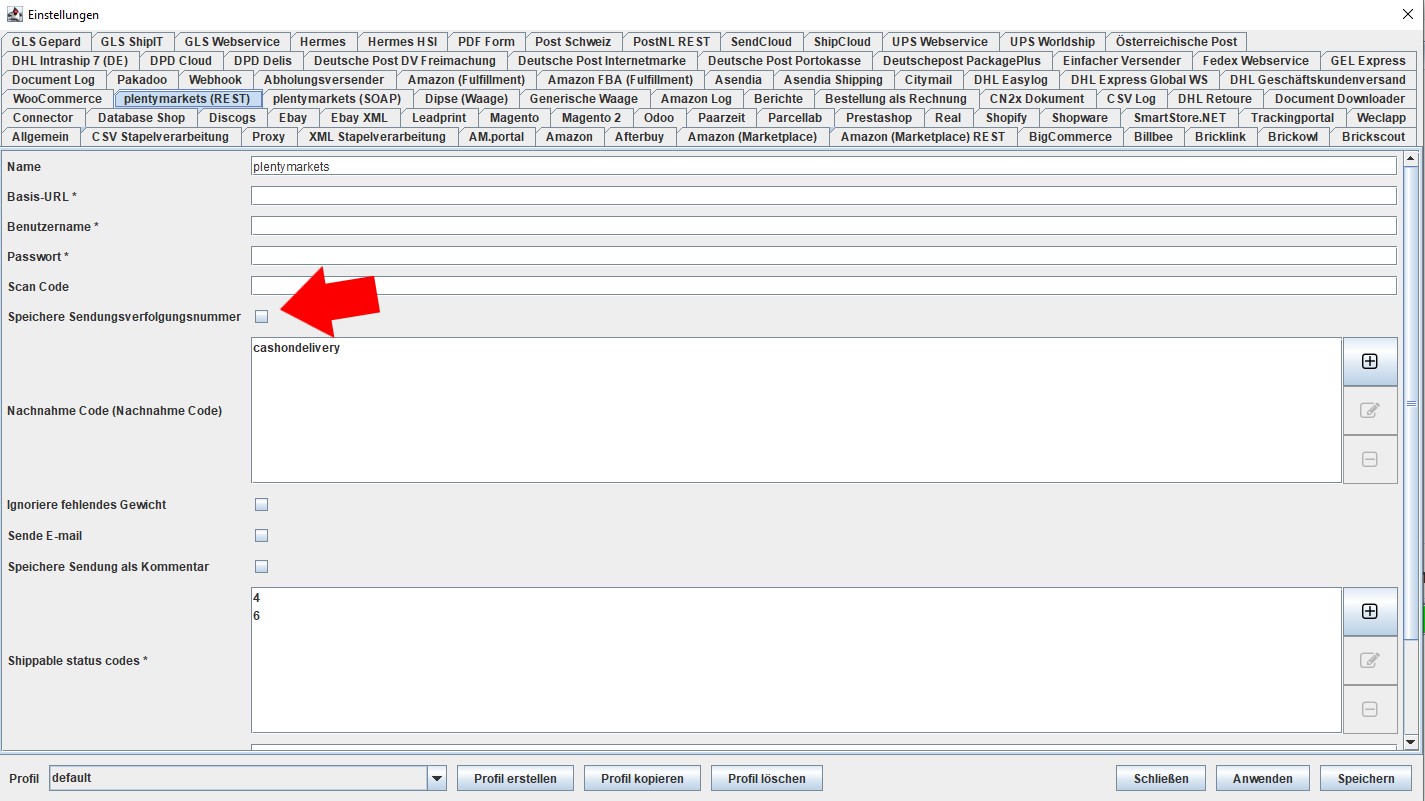Select the Amazon FBA (Fulfillment) tab
The image size is (1425, 801).
coord(620,80)
